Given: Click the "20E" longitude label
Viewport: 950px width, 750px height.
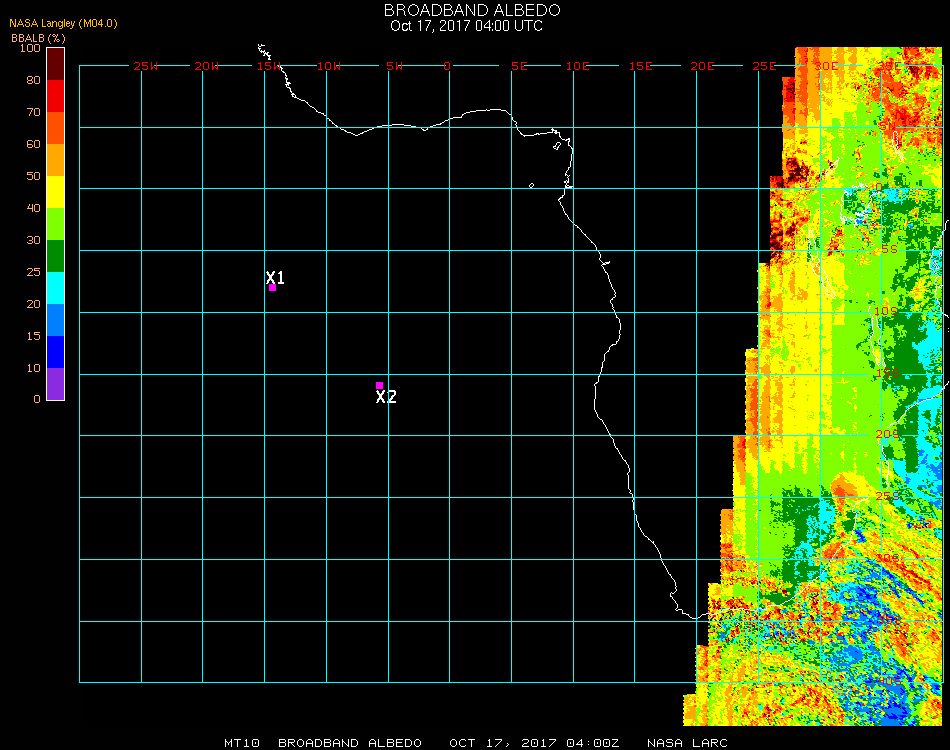Looking at the screenshot, I should point(702,66).
